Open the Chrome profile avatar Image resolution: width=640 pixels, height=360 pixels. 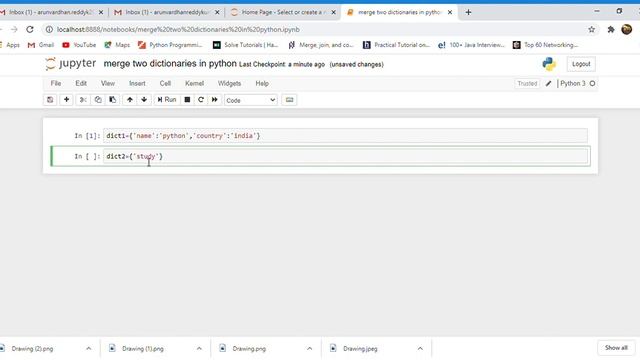627,29
